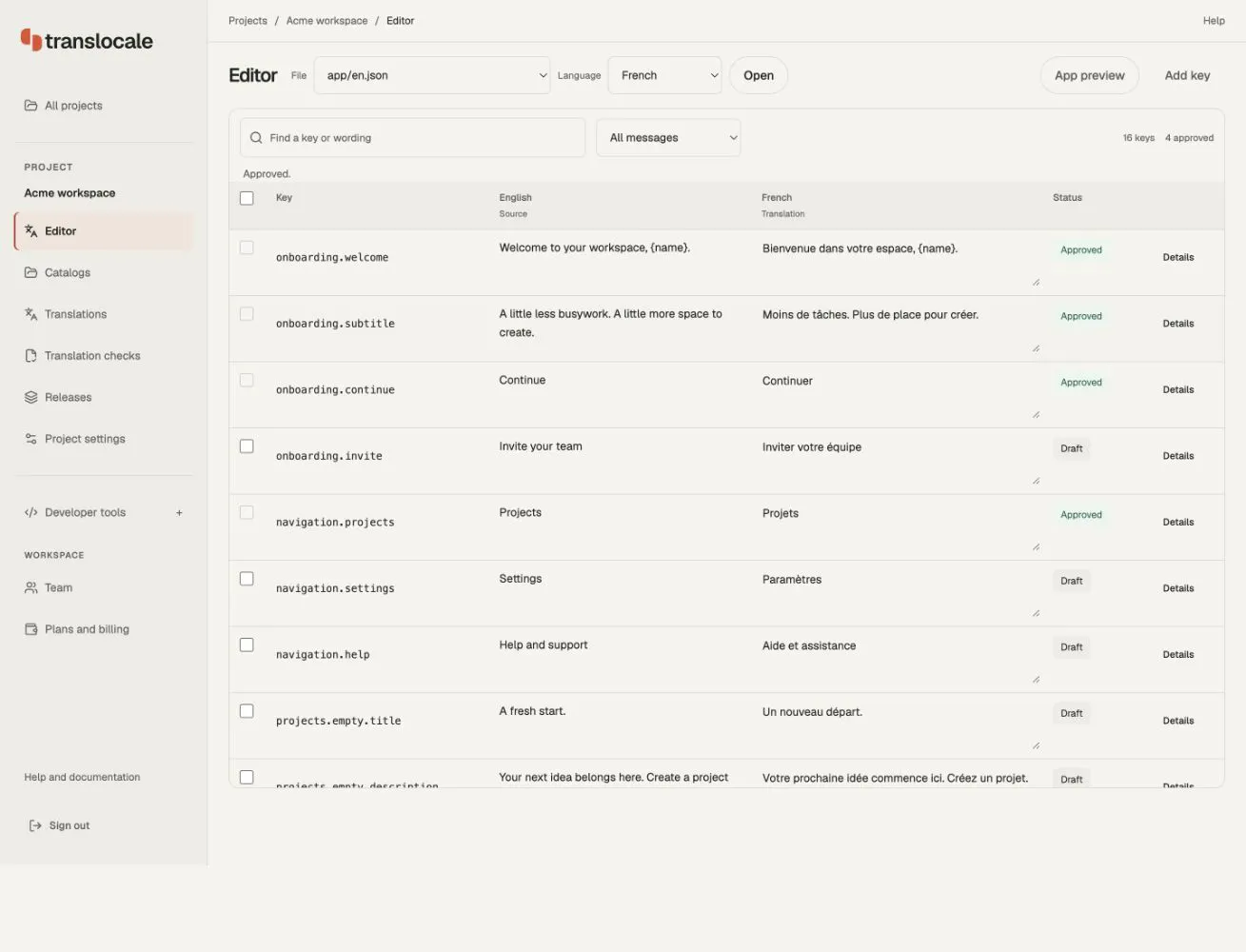Click Acme workspace in the breadcrumb
Screen dimensions: 1246x952
326,21
